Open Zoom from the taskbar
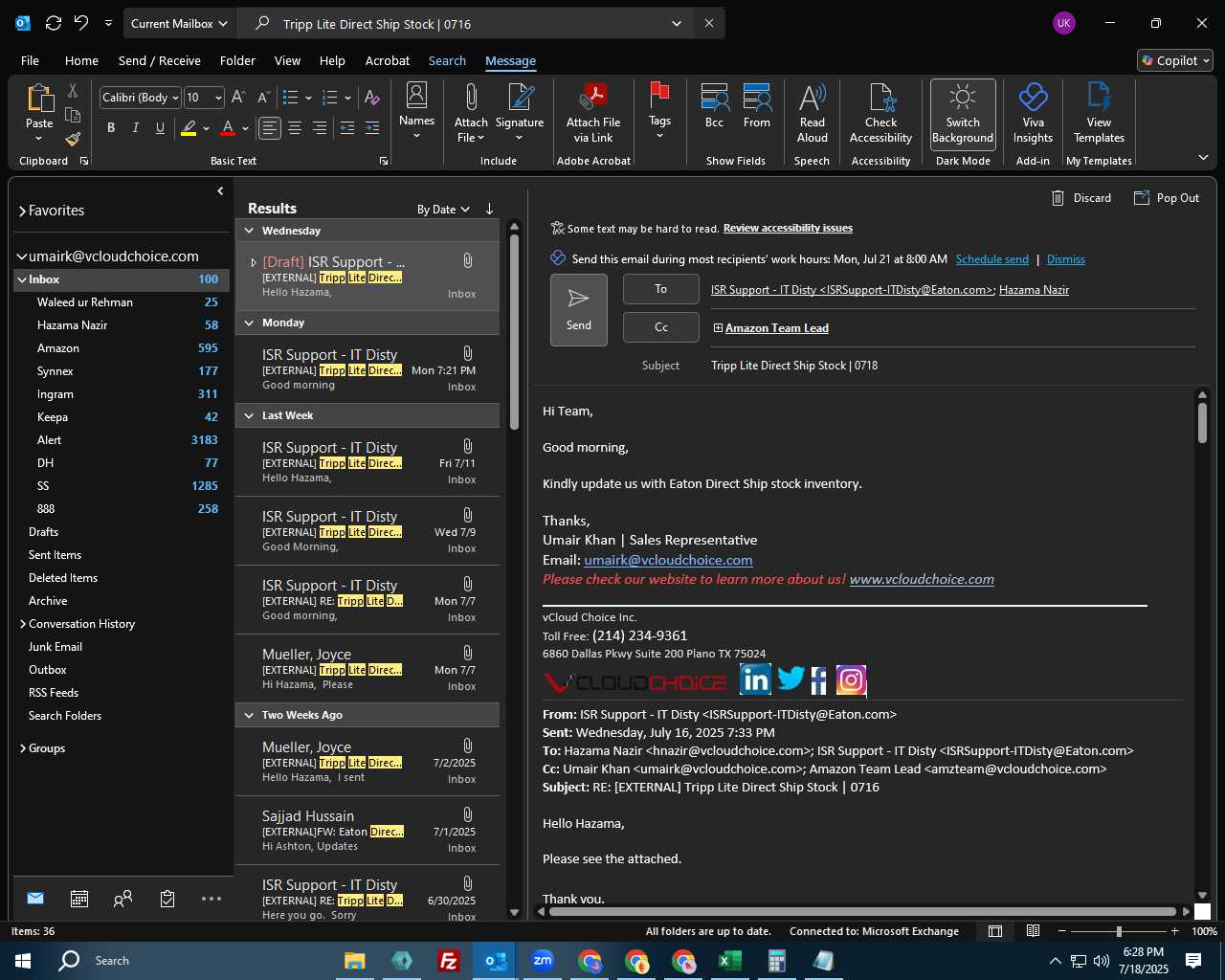Viewport: 1225px width, 980px height. pyautogui.click(x=543, y=961)
